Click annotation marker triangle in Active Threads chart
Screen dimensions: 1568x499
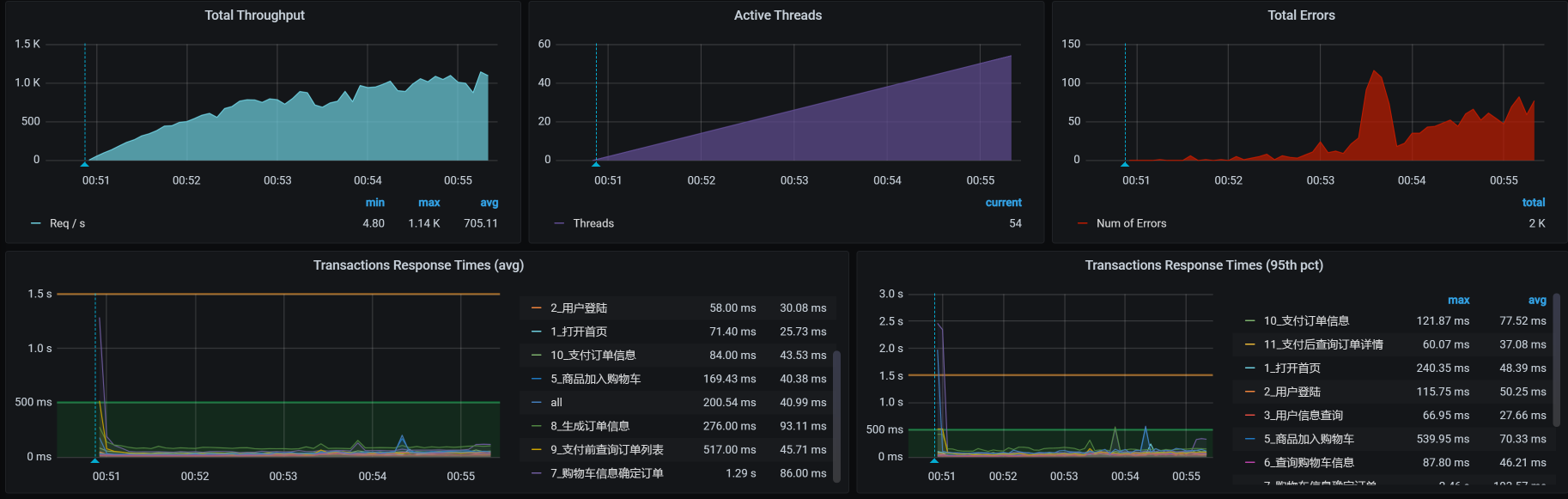[596, 163]
